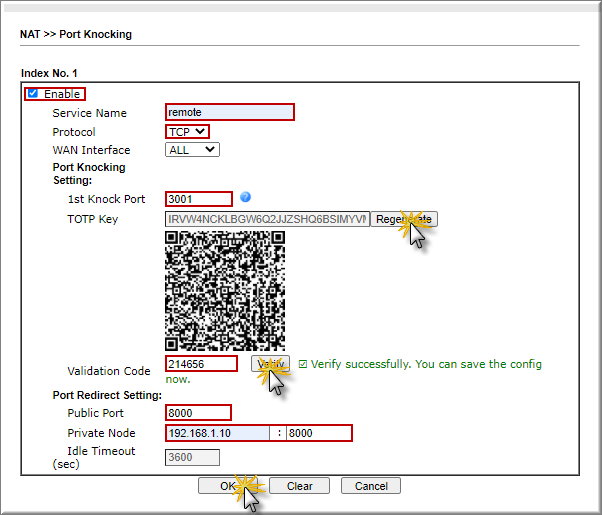
Task: Click the 'Private Node' label
Action: pos(101,433)
